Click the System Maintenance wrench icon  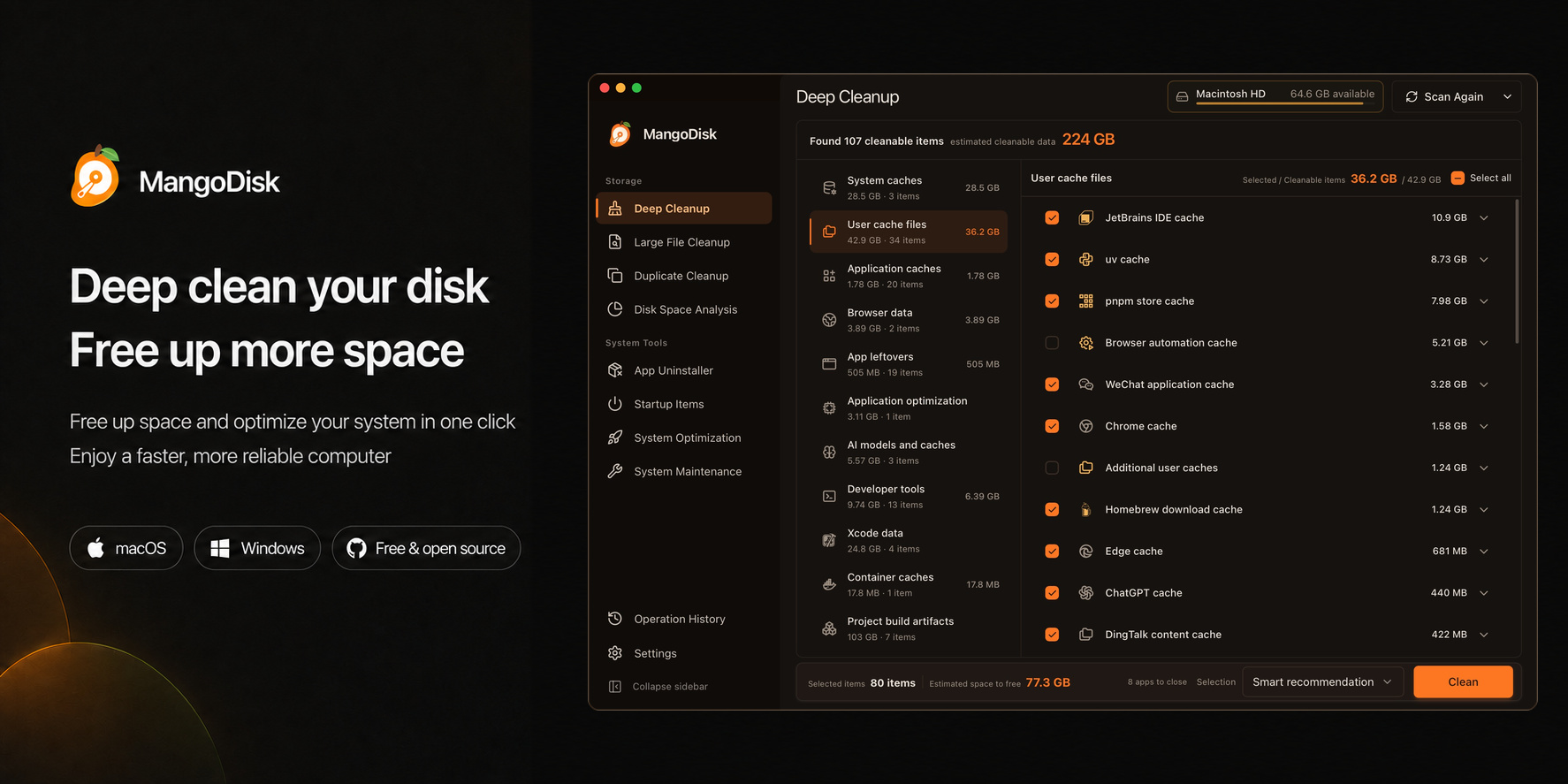[x=615, y=471]
